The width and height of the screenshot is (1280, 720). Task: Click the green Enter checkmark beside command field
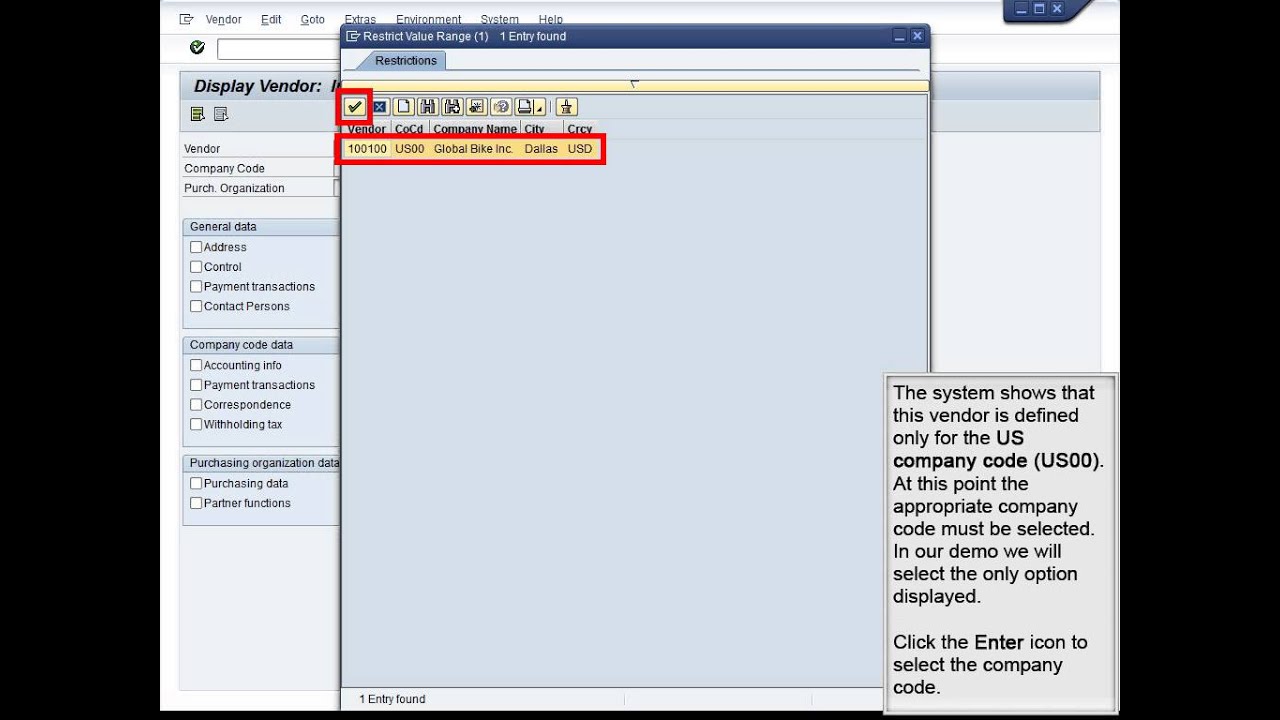[x=197, y=48]
